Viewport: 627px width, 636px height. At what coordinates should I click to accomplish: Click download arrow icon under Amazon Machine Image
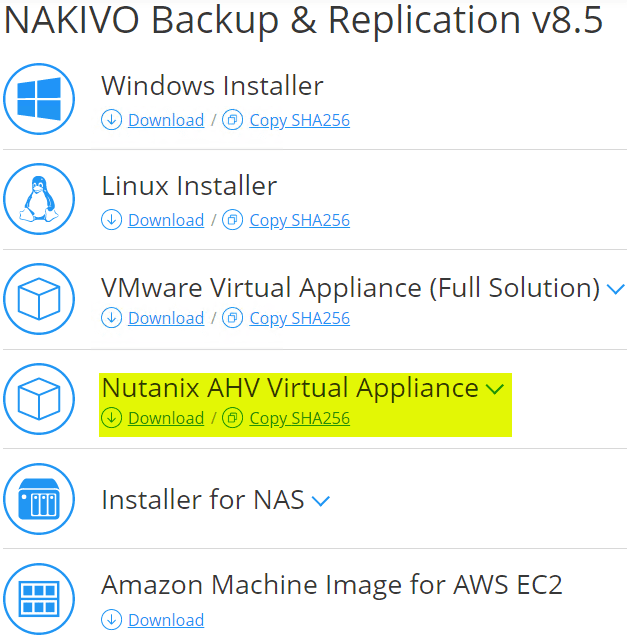(112, 620)
